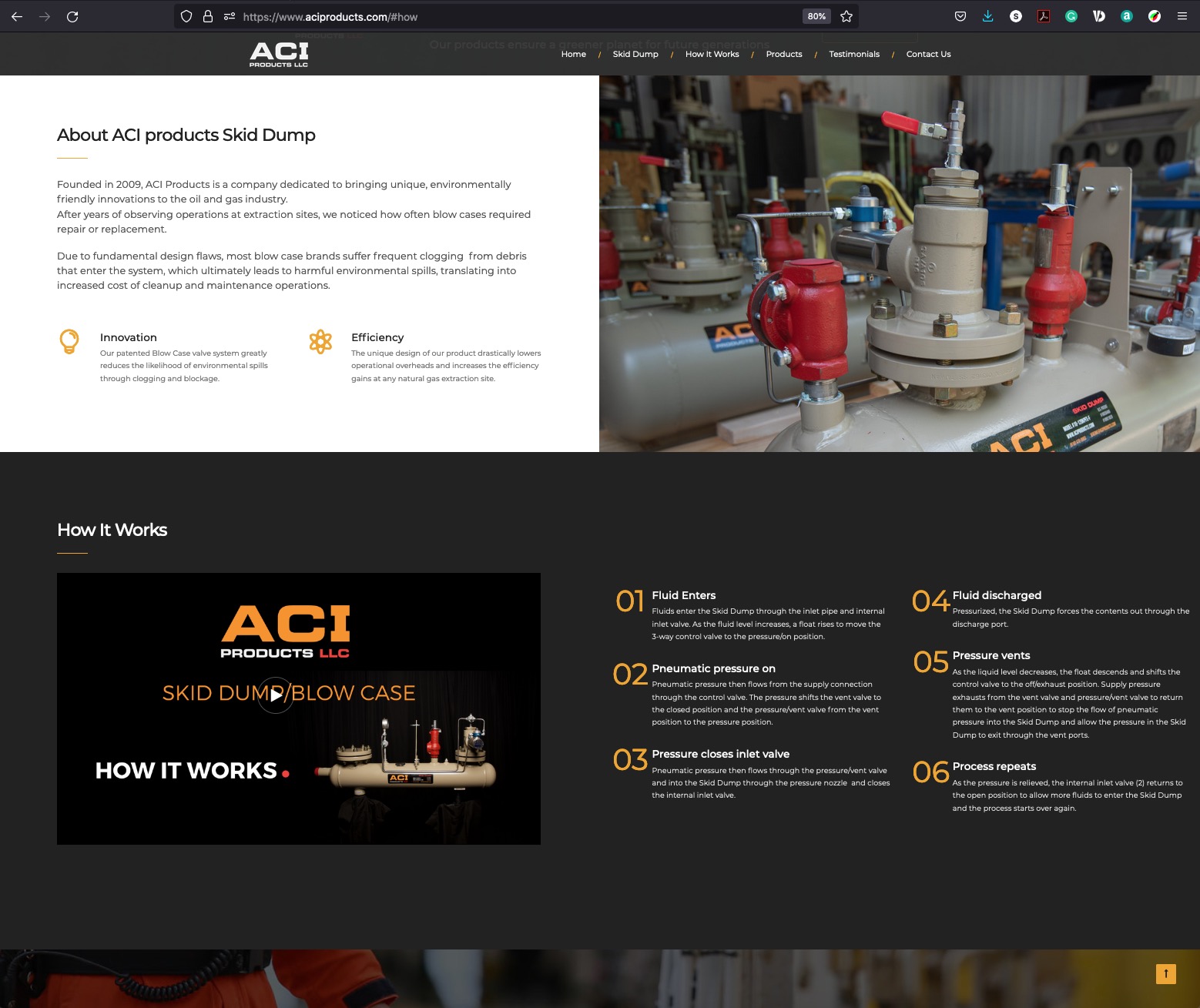The height and width of the screenshot is (1008, 1200).
Task: Click step 03 'Pressure closes inlet valve' title
Action: (721, 754)
